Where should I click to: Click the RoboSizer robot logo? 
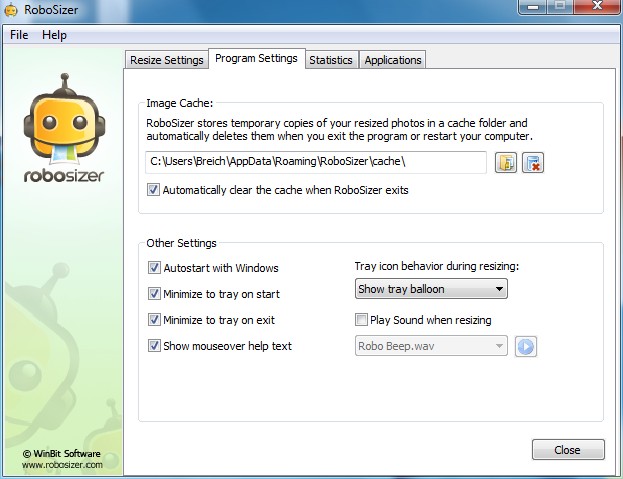pyautogui.click(x=64, y=128)
